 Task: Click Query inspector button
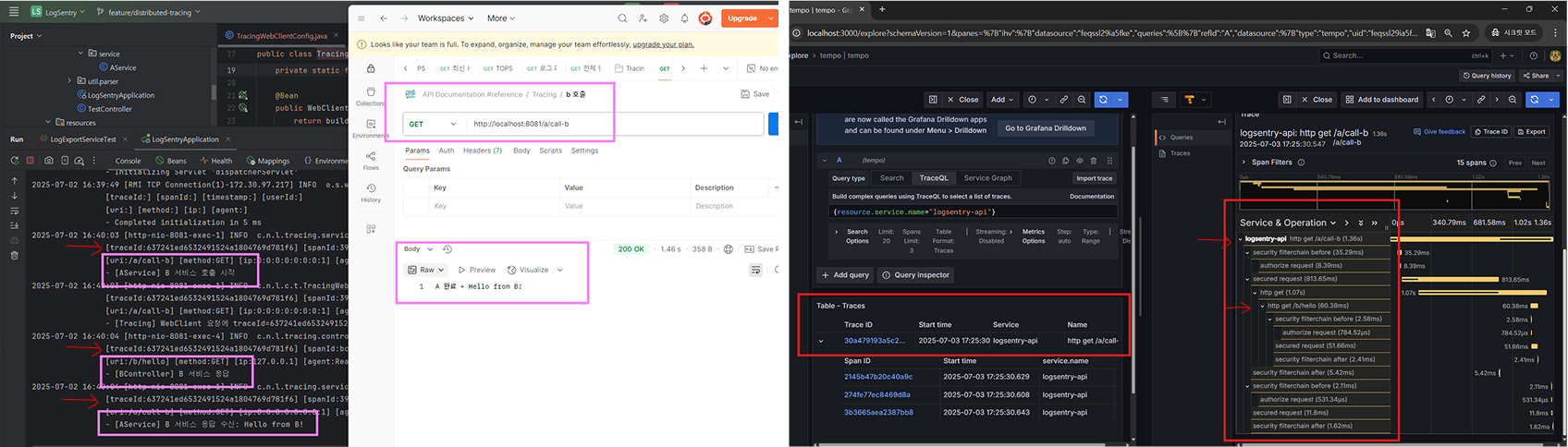tap(915, 275)
